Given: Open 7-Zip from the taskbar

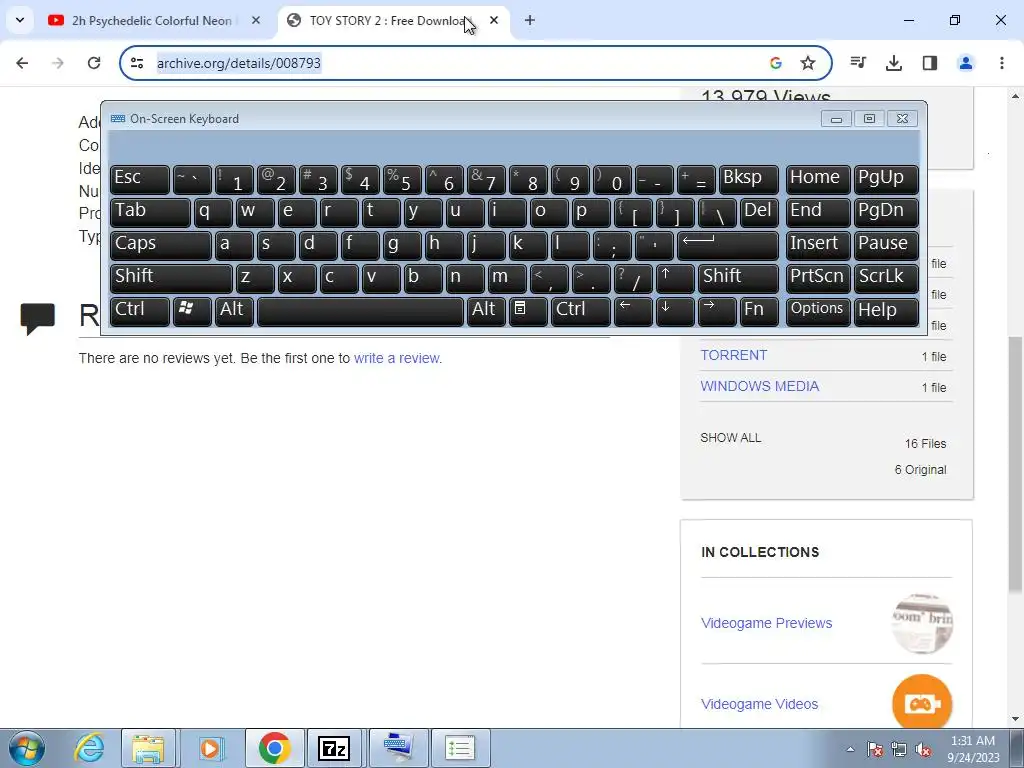Looking at the screenshot, I should (x=334, y=748).
